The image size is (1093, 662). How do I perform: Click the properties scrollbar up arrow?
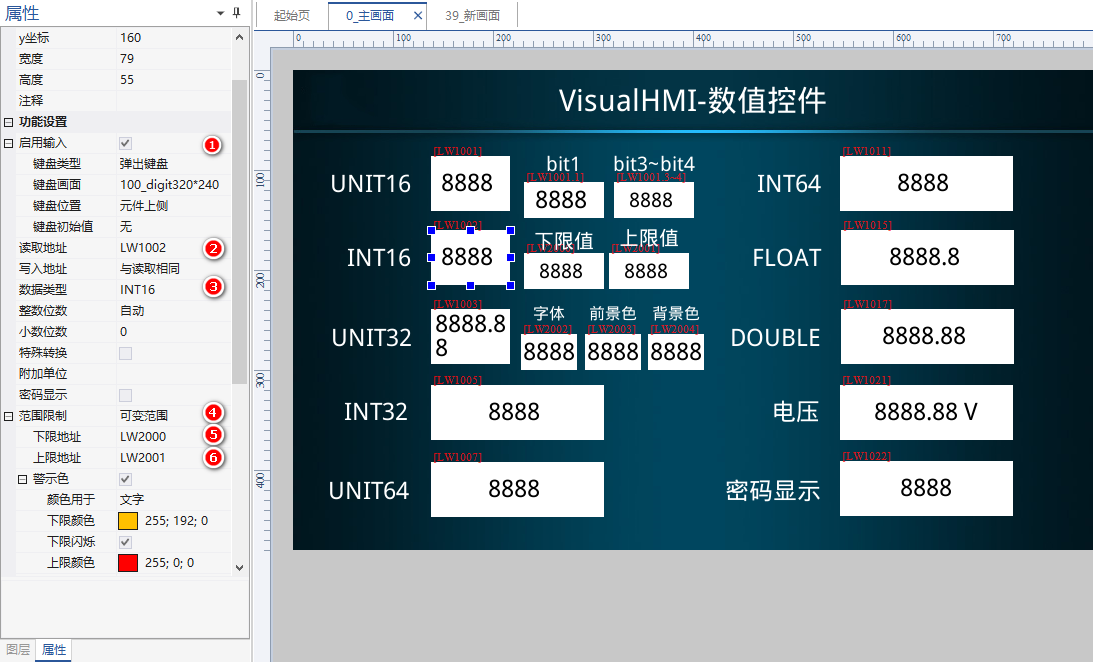coord(239,37)
